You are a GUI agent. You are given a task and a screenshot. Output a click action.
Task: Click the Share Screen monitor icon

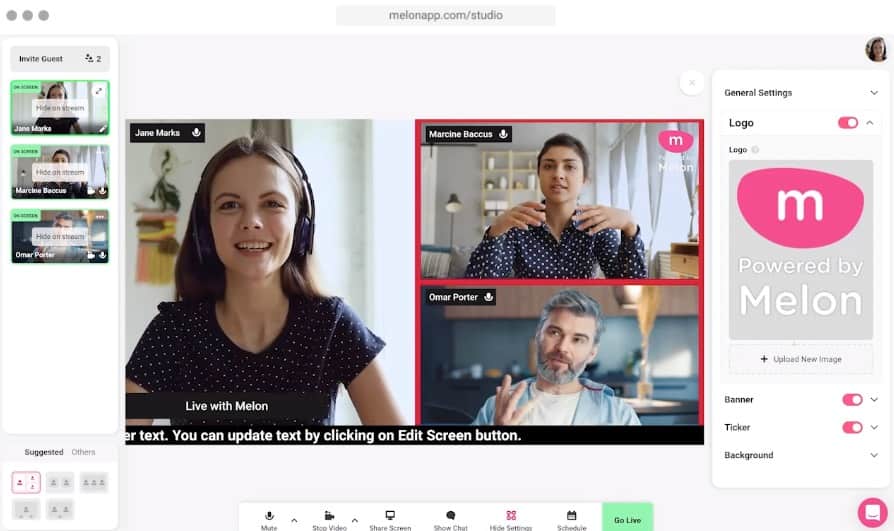coord(390,516)
